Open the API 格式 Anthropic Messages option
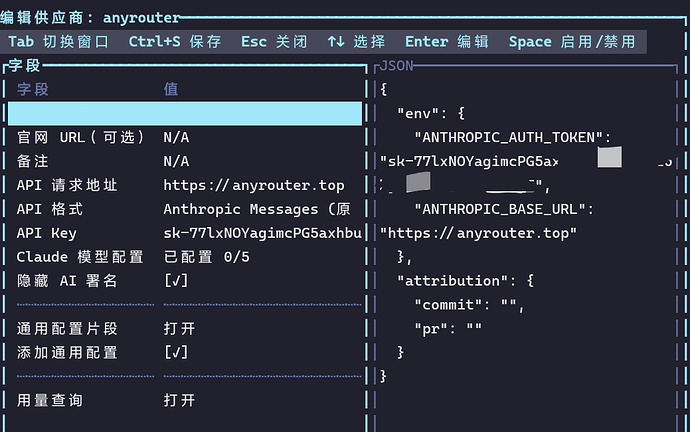This screenshot has height=432, width=690. pyautogui.click(x=257, y=209)
